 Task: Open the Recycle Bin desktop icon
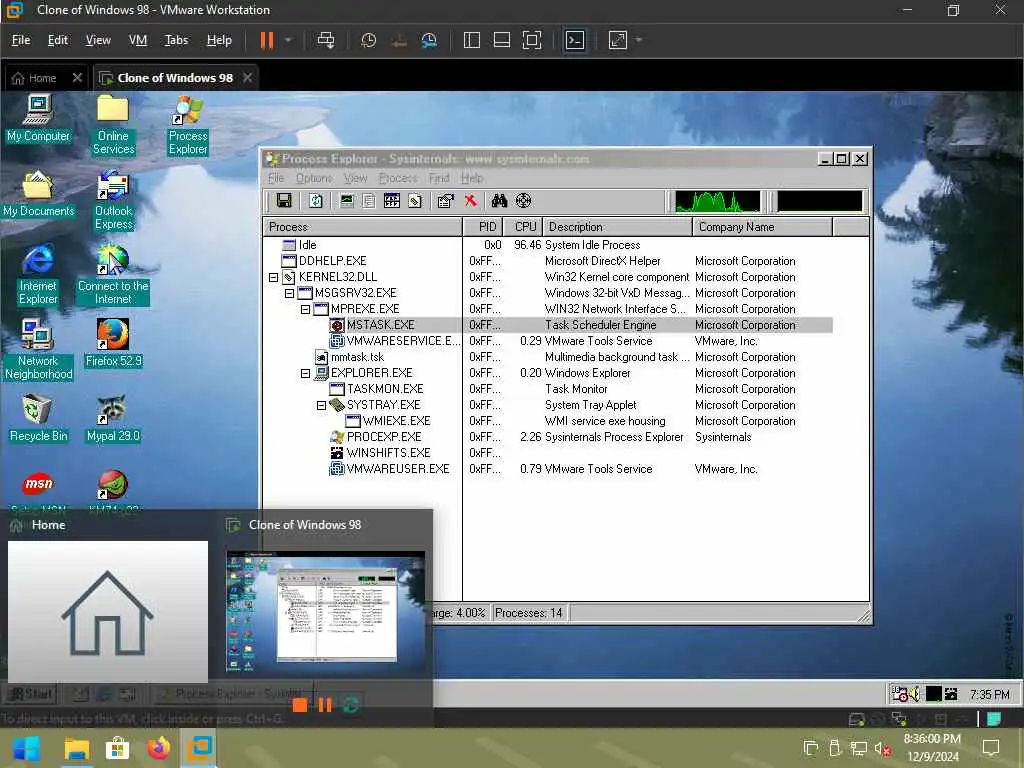(x=38, y=418)
